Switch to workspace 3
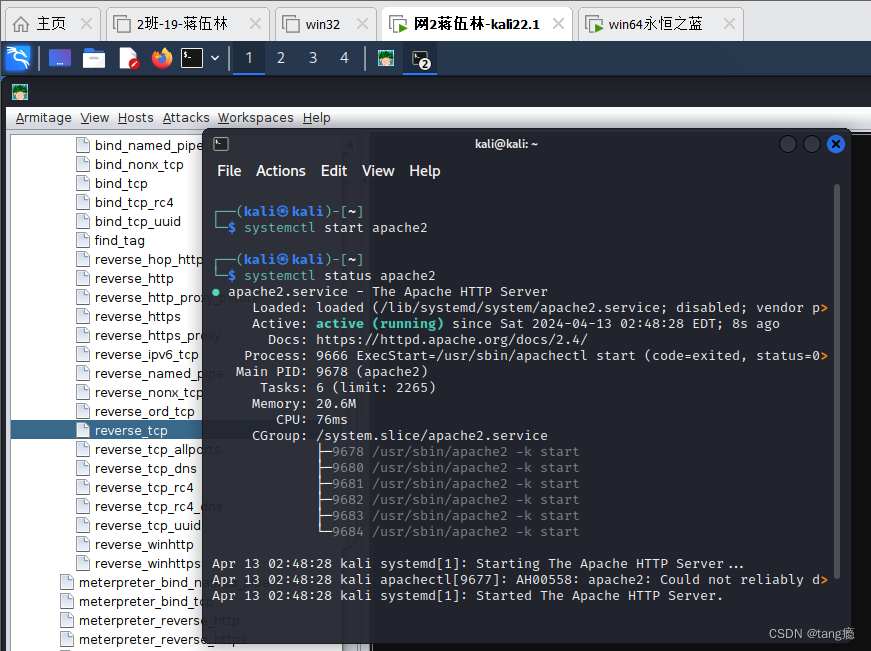Screen dimensions: 871x651 313,58
